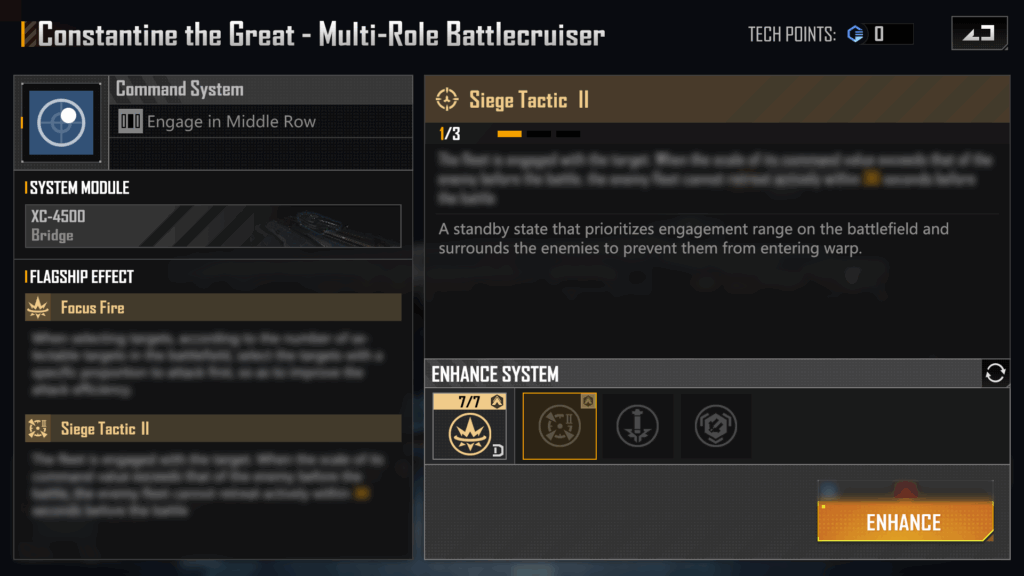Click the ENHANCE button
1024x576 pixels.
[905, 522]
